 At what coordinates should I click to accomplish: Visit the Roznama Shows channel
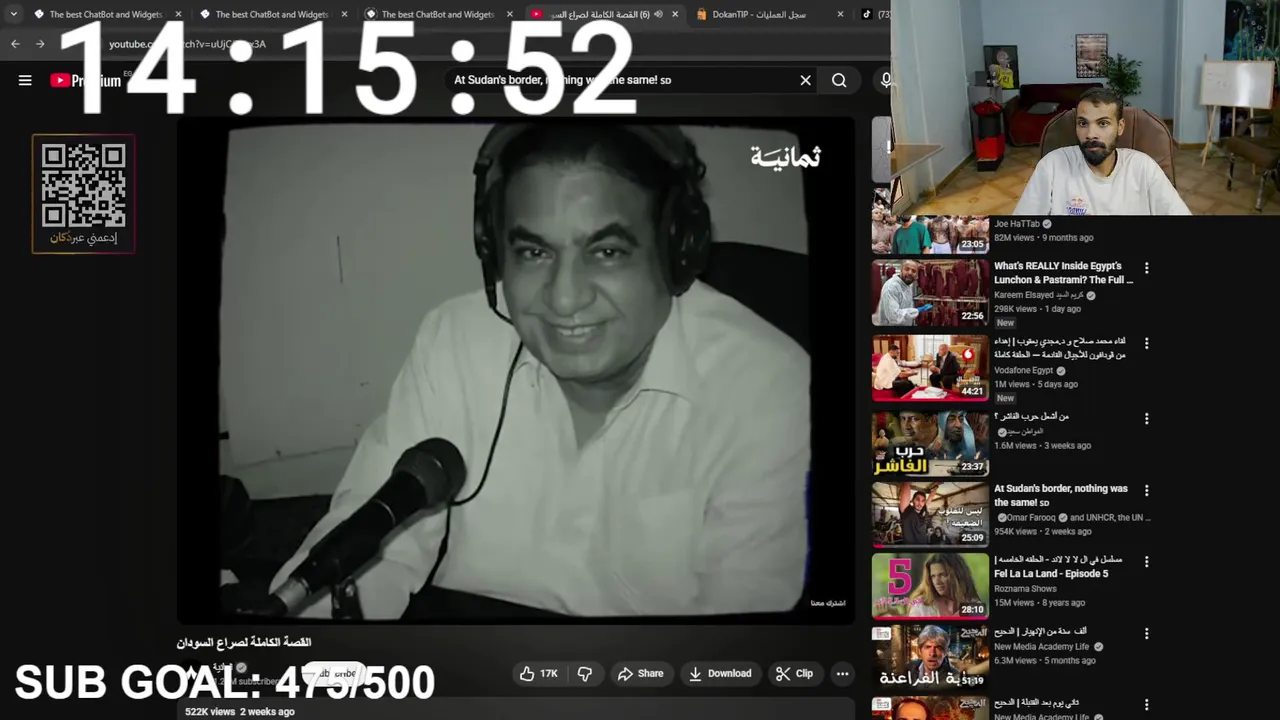[x=1025, y=589]
